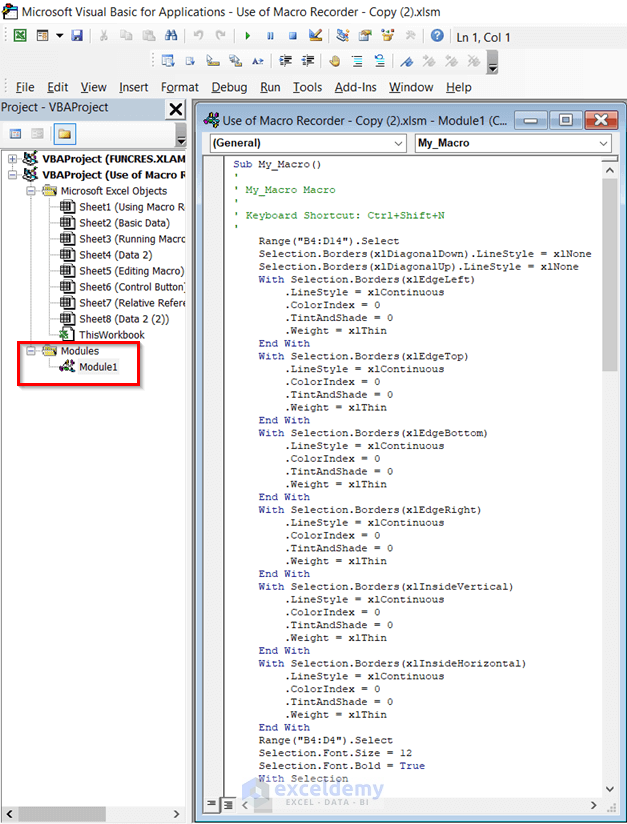Click the Break pause icon
The image size is (627, 824).
270,36
